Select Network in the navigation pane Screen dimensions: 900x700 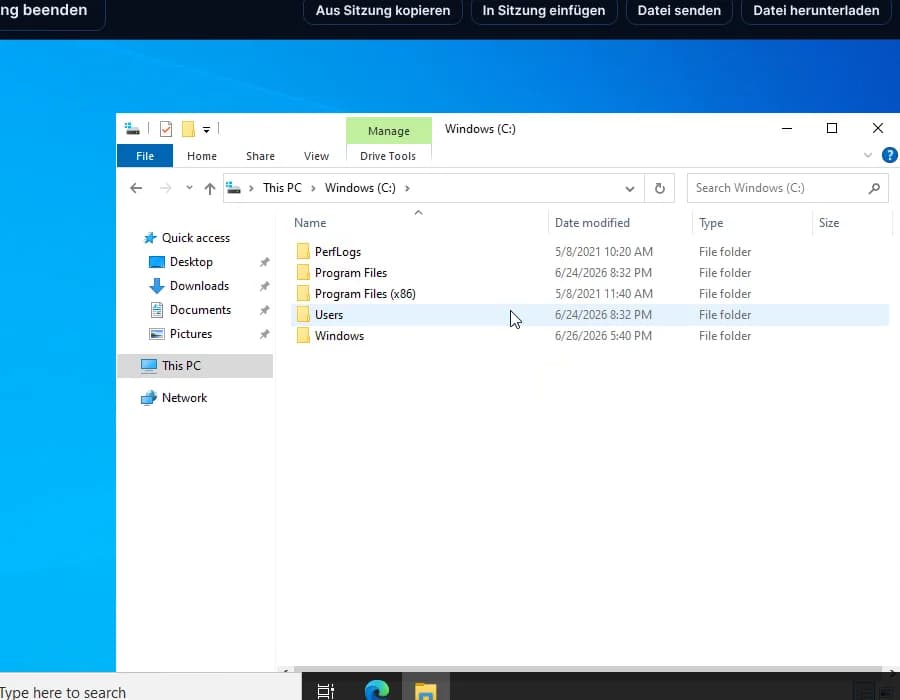tap(184, 398)
